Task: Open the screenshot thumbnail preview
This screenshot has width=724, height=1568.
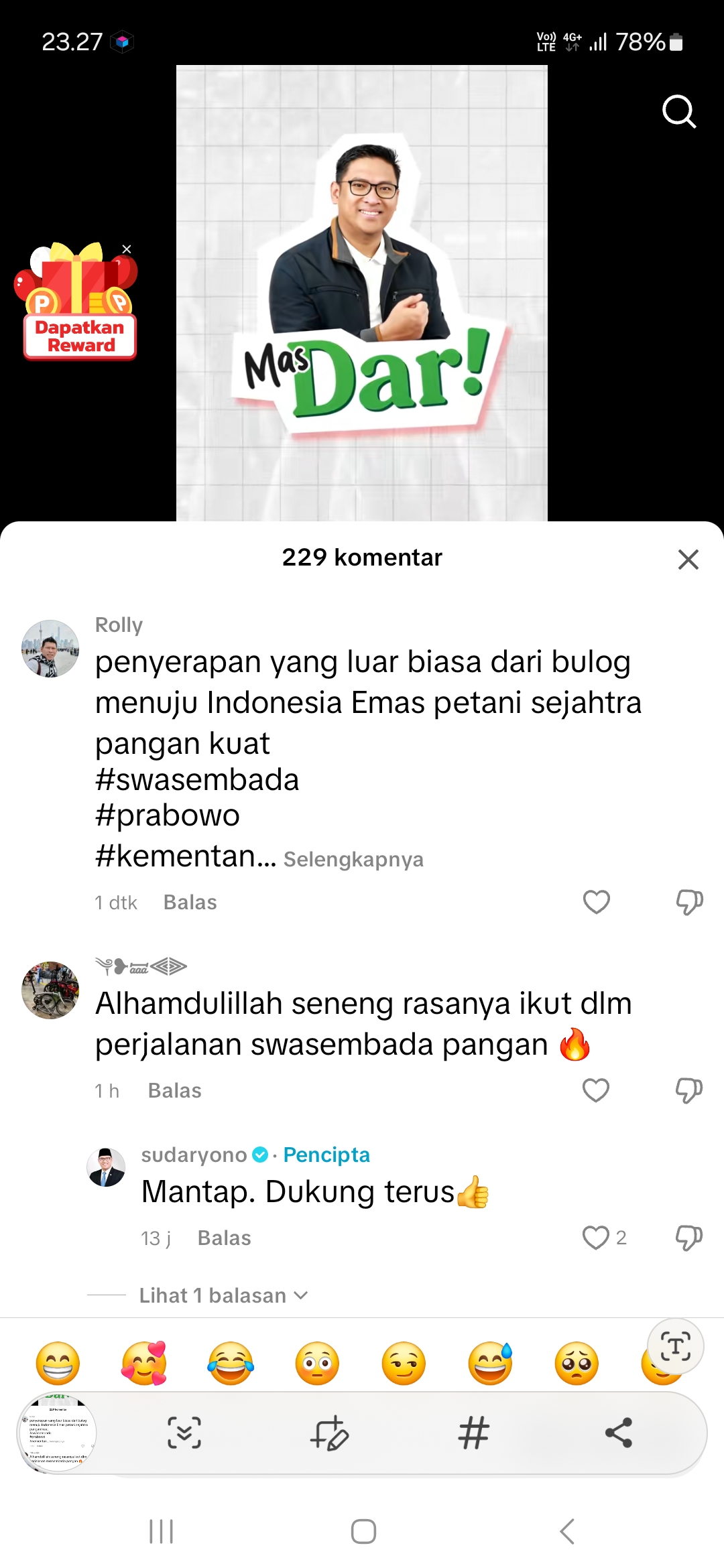Action: pos(57,1433)
